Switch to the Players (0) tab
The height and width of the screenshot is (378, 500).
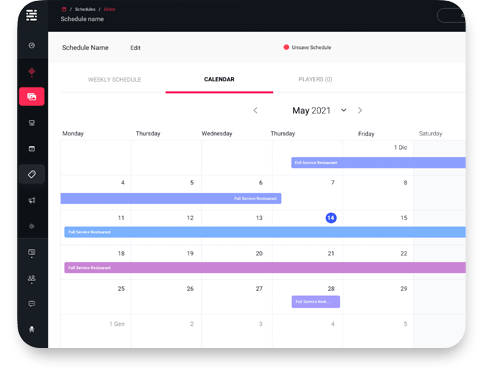[x=315, y=79]
